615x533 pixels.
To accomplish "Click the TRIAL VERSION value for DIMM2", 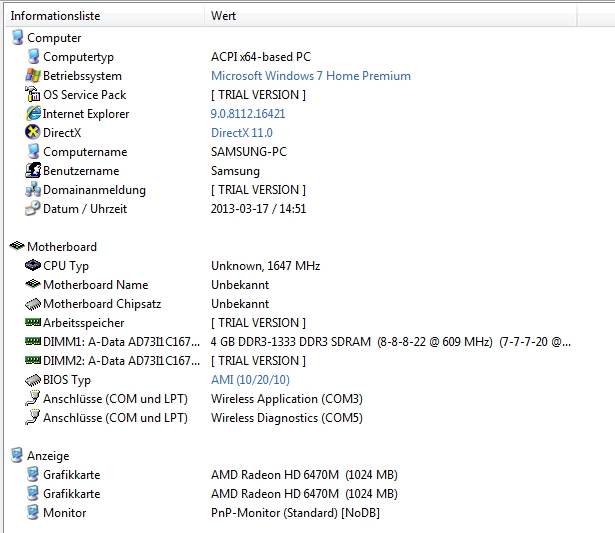I will [x=258, y=361].
